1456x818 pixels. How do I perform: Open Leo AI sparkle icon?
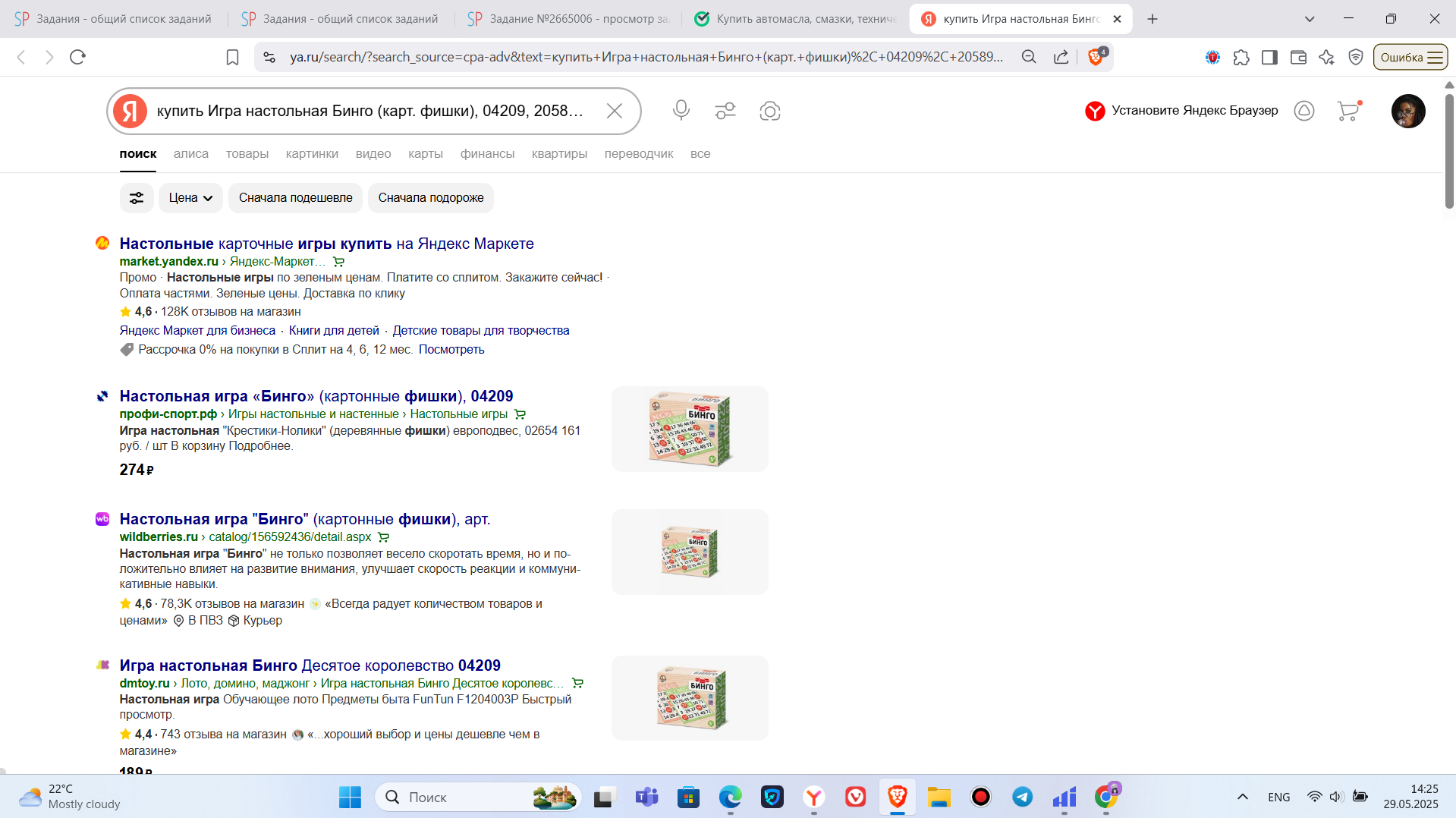coord(1326,57)
